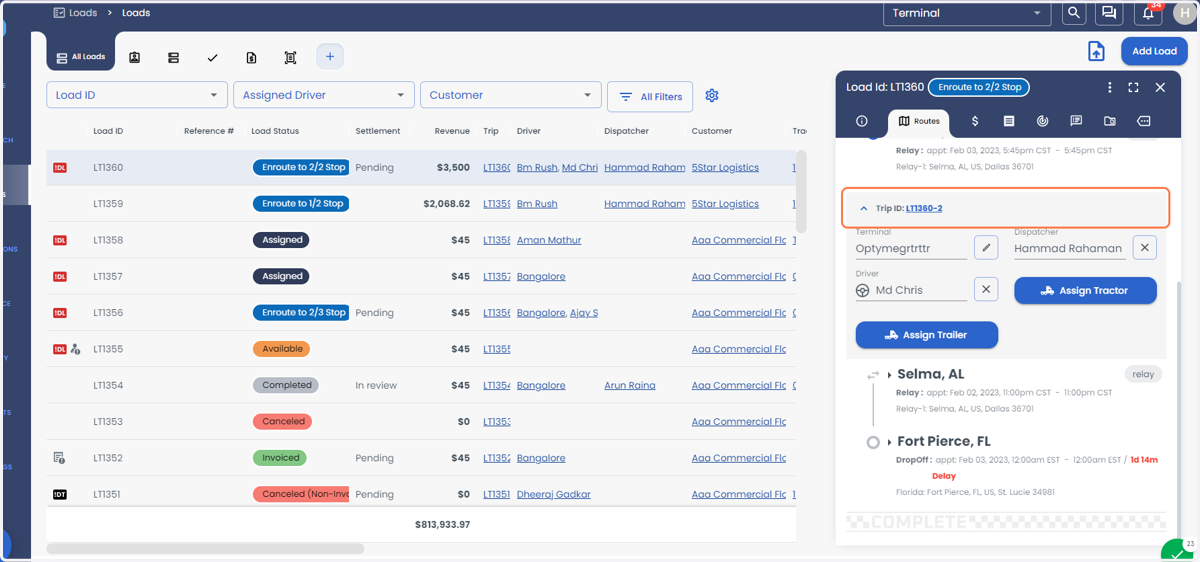Click Invoiced status of LT1352
Viewport: 1200px width, 562px height.
(280, 458)
